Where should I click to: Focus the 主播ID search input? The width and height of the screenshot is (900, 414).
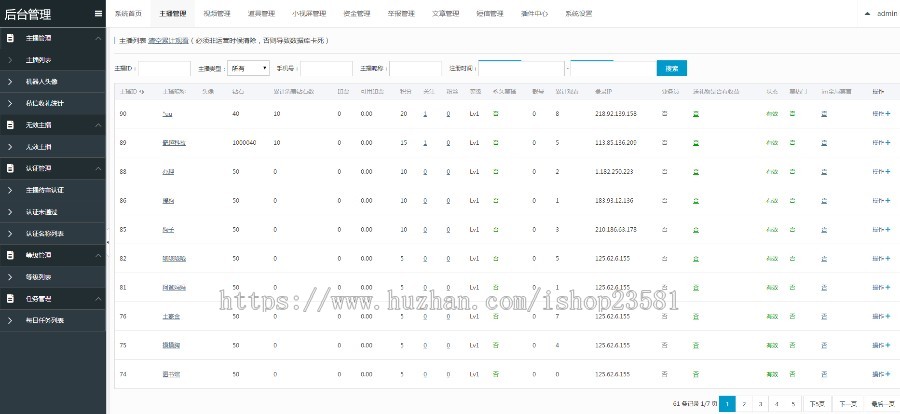[x=165, y=68]
